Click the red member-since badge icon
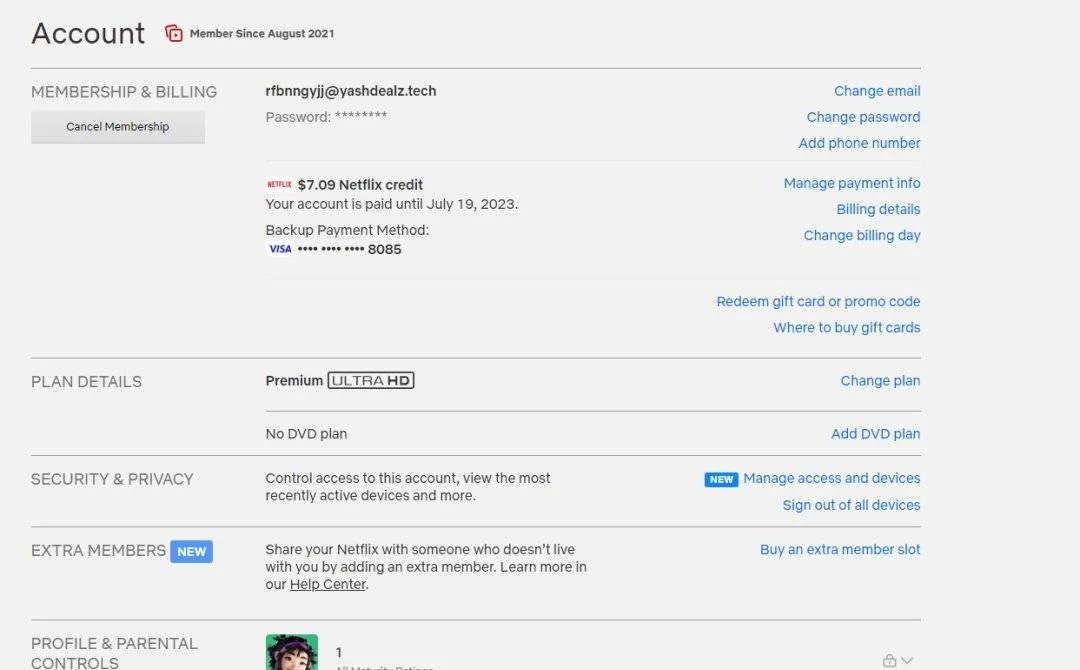The image size is (1080, 670). coord(174,33)
